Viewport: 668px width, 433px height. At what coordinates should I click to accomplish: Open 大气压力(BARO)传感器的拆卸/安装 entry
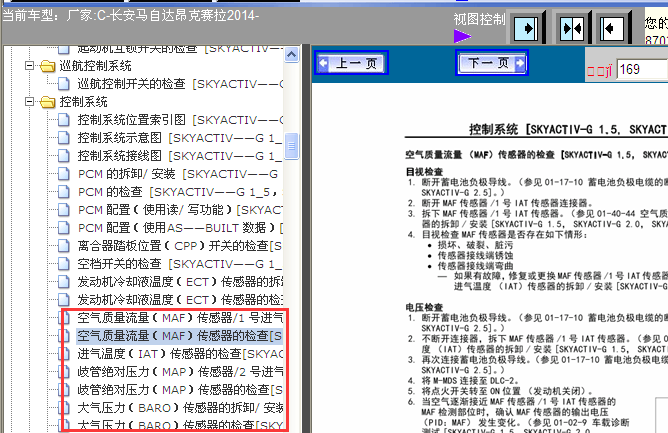(x=180, y=408)
